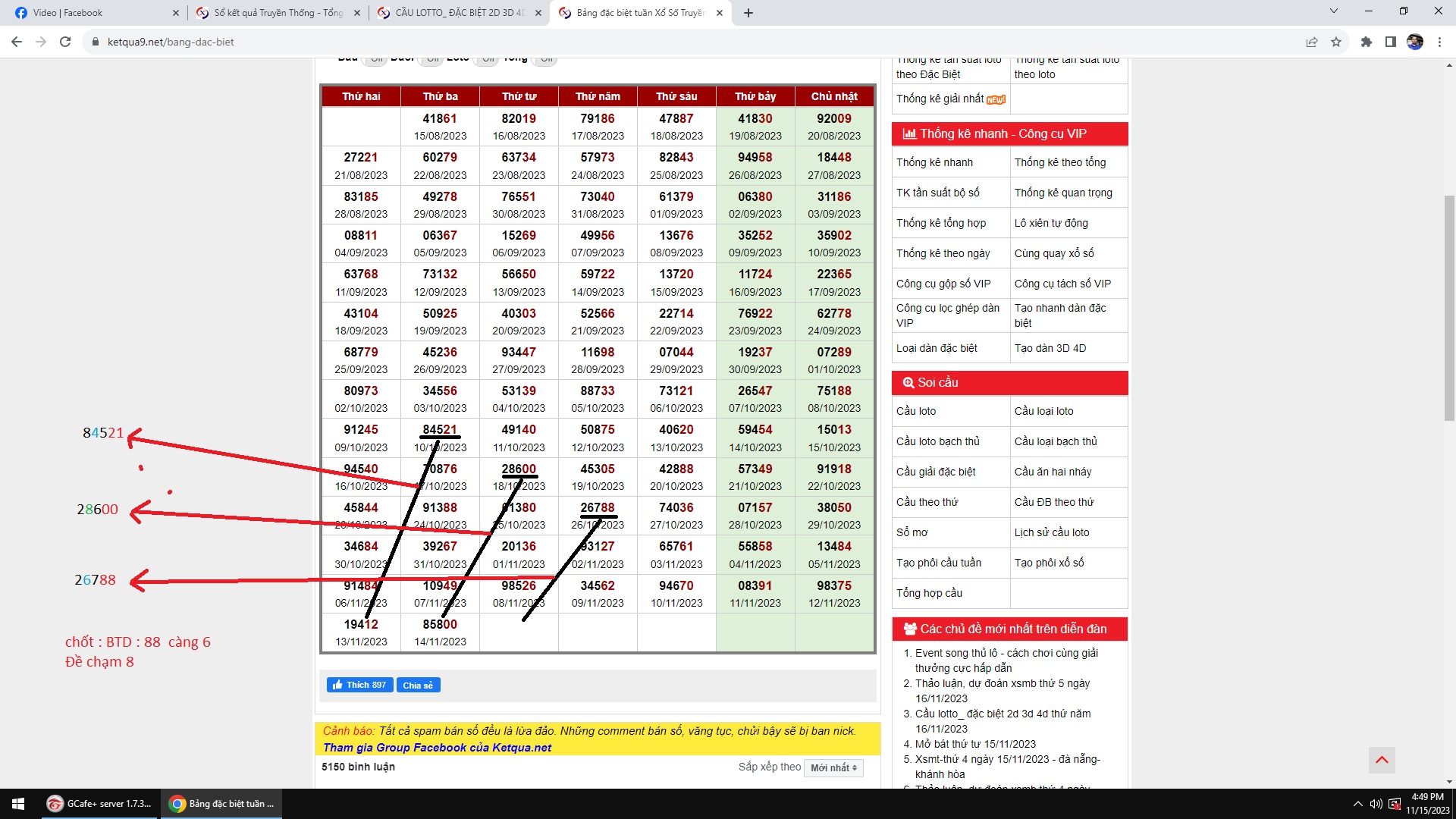Like the page with Thích 897 button

point(359,685)
